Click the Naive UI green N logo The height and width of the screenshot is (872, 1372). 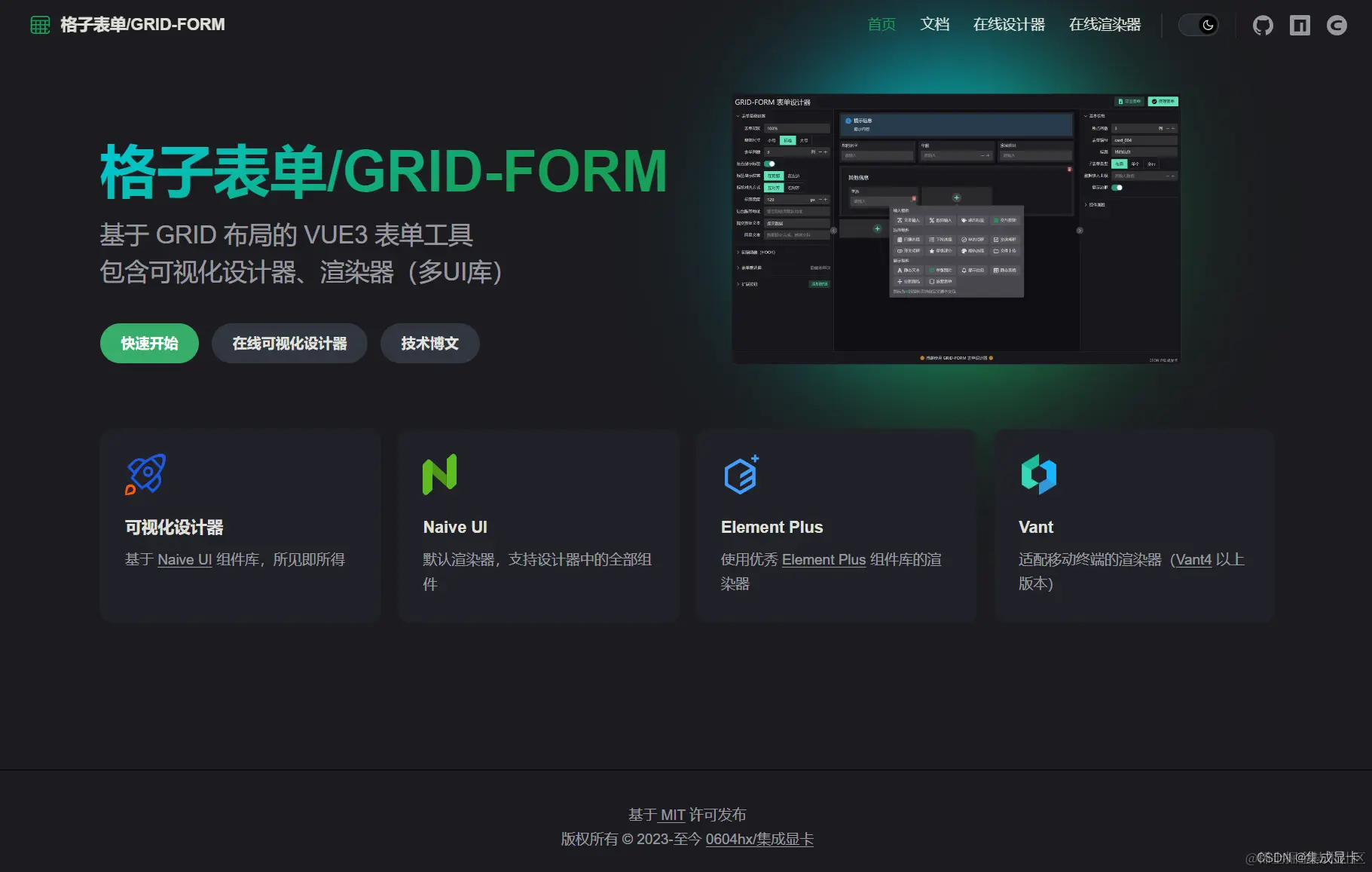tap(440, 474)
